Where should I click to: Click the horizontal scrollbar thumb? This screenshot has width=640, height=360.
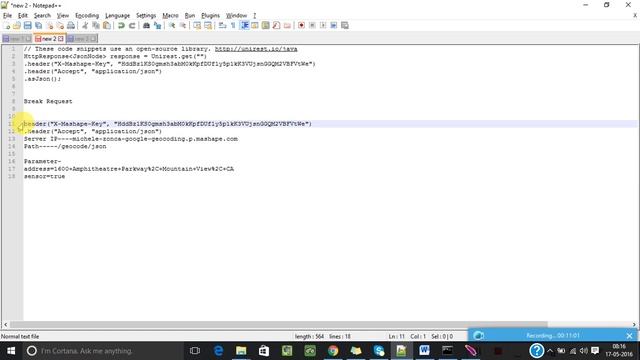(278, 324)
